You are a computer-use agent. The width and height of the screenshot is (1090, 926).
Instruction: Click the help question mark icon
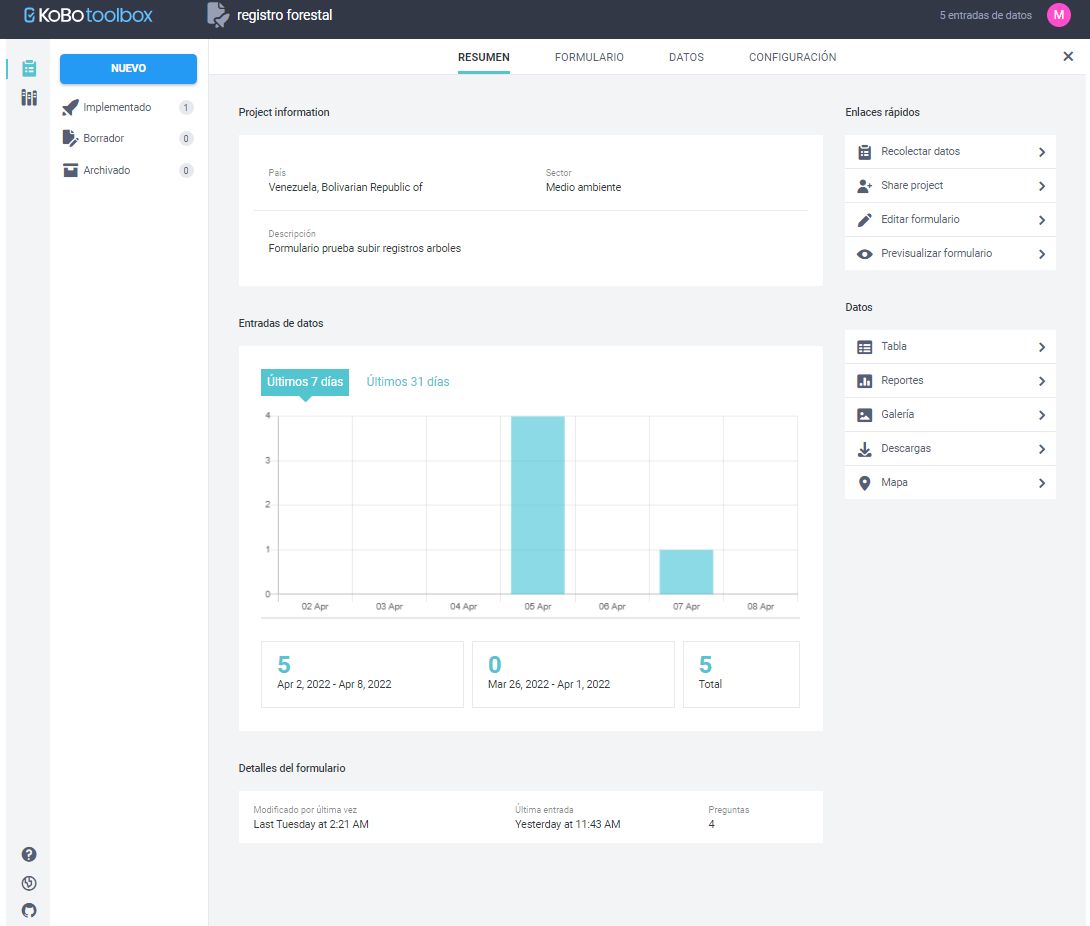(x=29, y=854)
